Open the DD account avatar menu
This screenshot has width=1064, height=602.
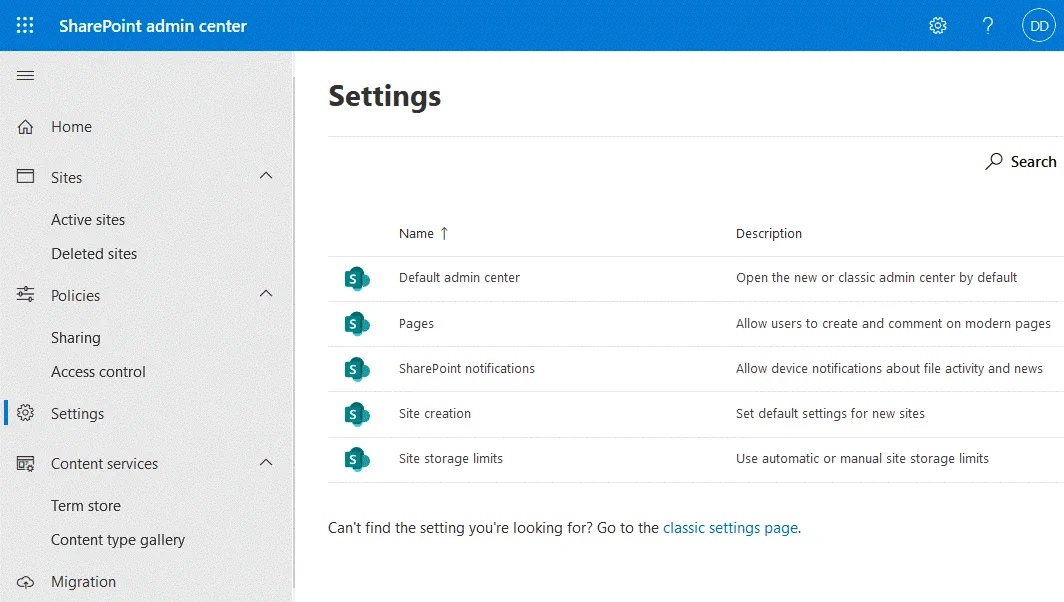(x=1039, y=25)
